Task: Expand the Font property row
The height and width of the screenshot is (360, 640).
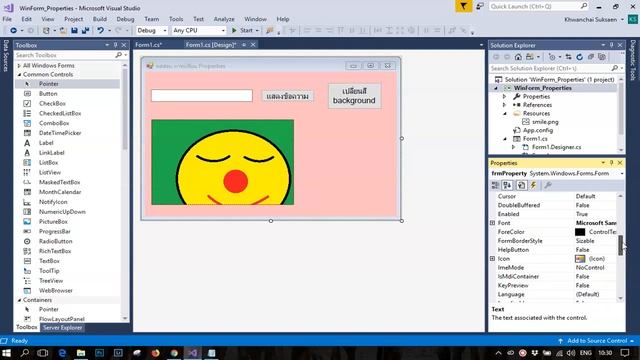Action: [x=493, y=223]
